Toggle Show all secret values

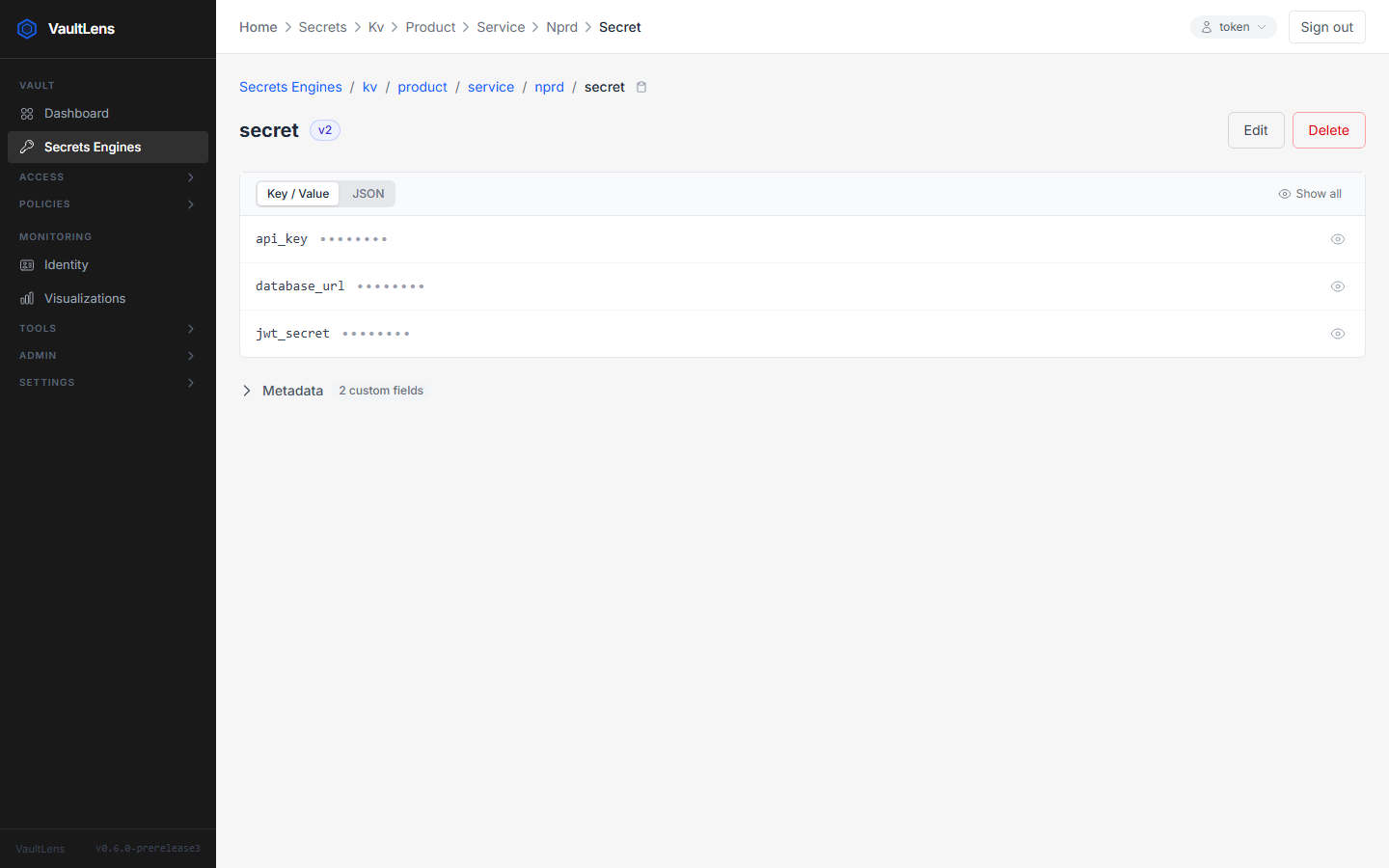coord(1310,194)
